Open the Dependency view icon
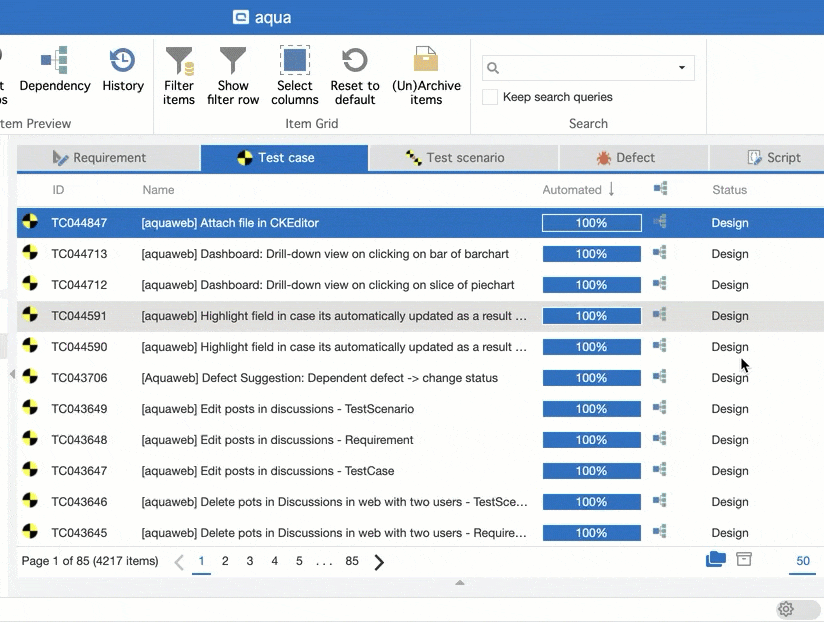 (x=54, y=62)
